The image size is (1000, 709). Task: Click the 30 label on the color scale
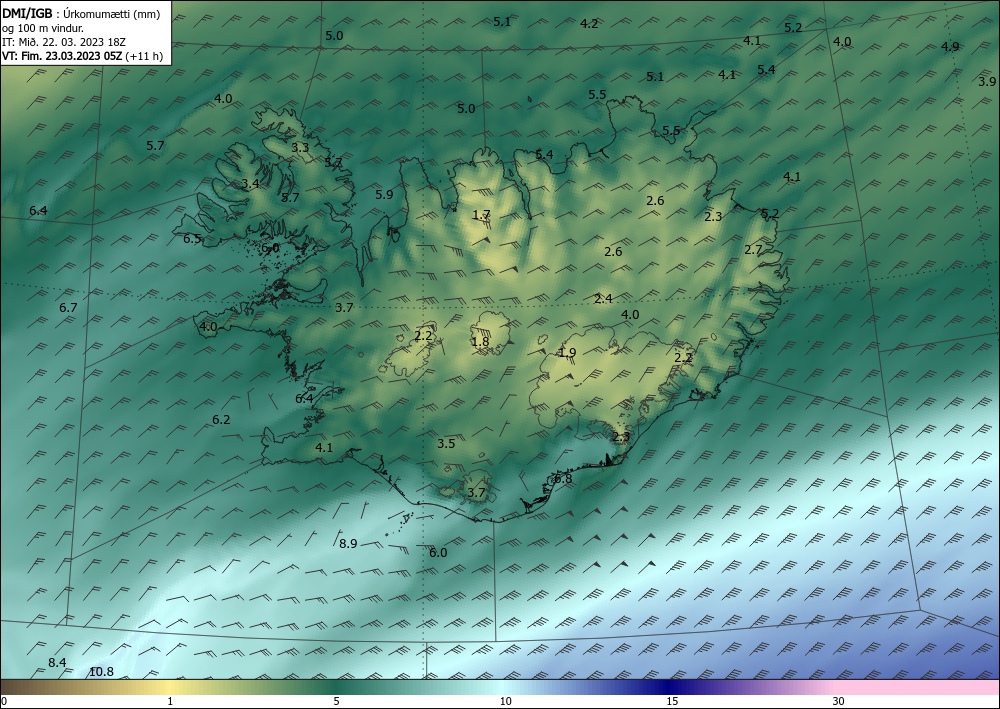tap(839, 702)
